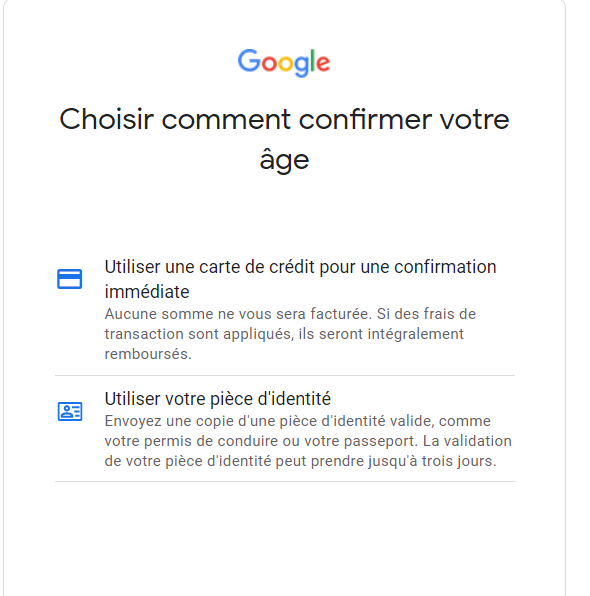The image size is (590, 596).
Task: Click the word "remboursés." in card description
Action: click(x=148, y=354)
